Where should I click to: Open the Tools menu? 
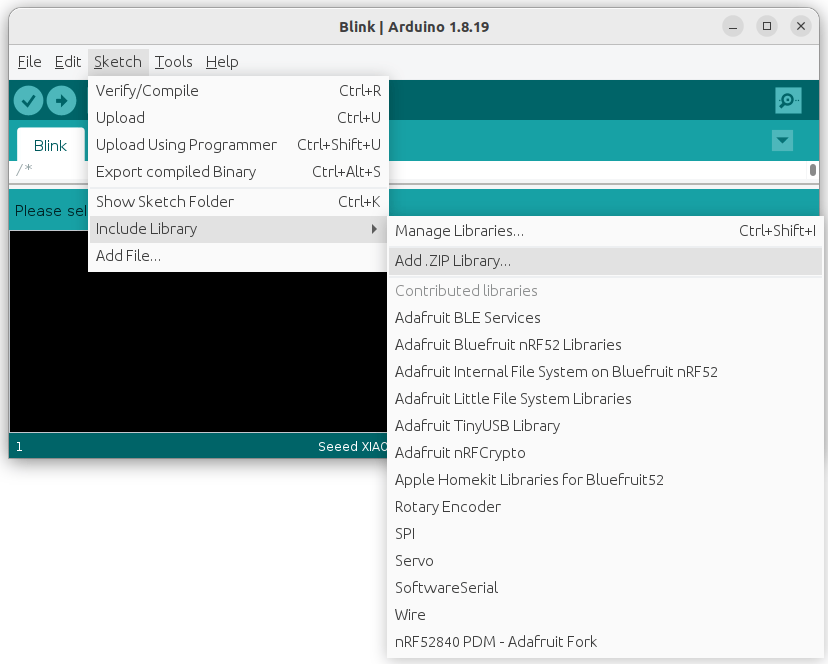tap(173, 62)
